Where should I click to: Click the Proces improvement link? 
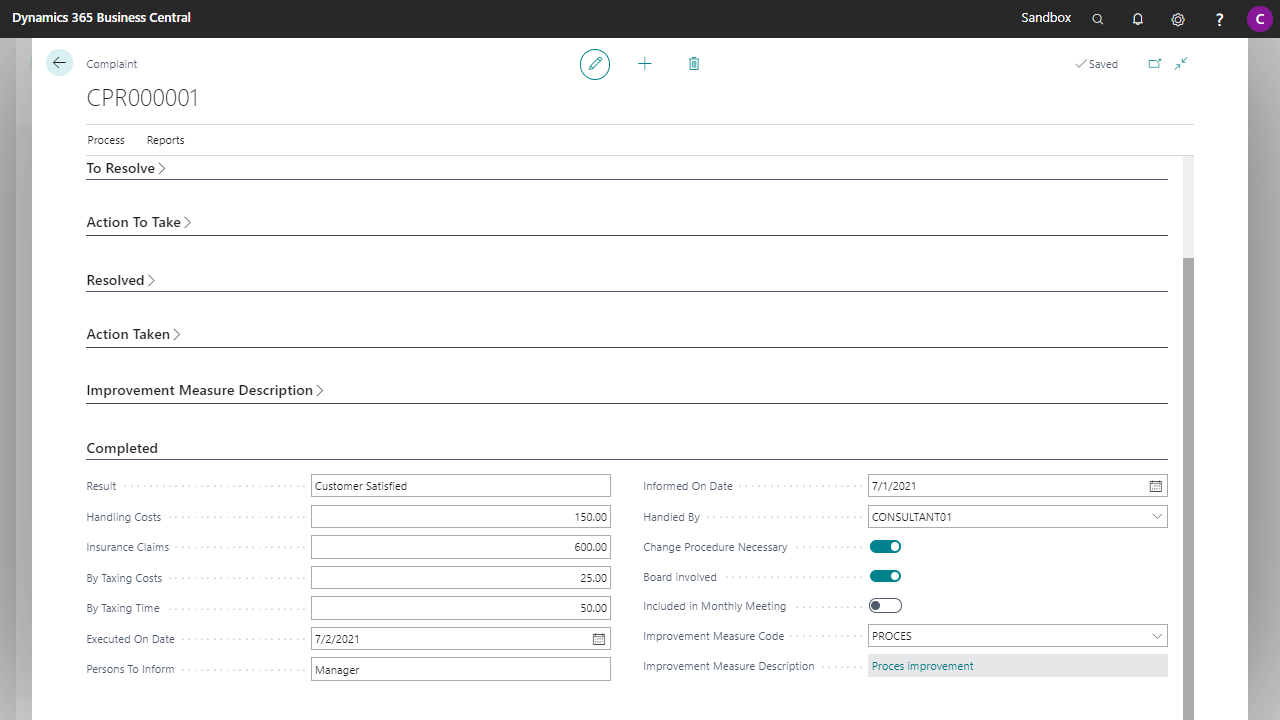tap(922, 666)
